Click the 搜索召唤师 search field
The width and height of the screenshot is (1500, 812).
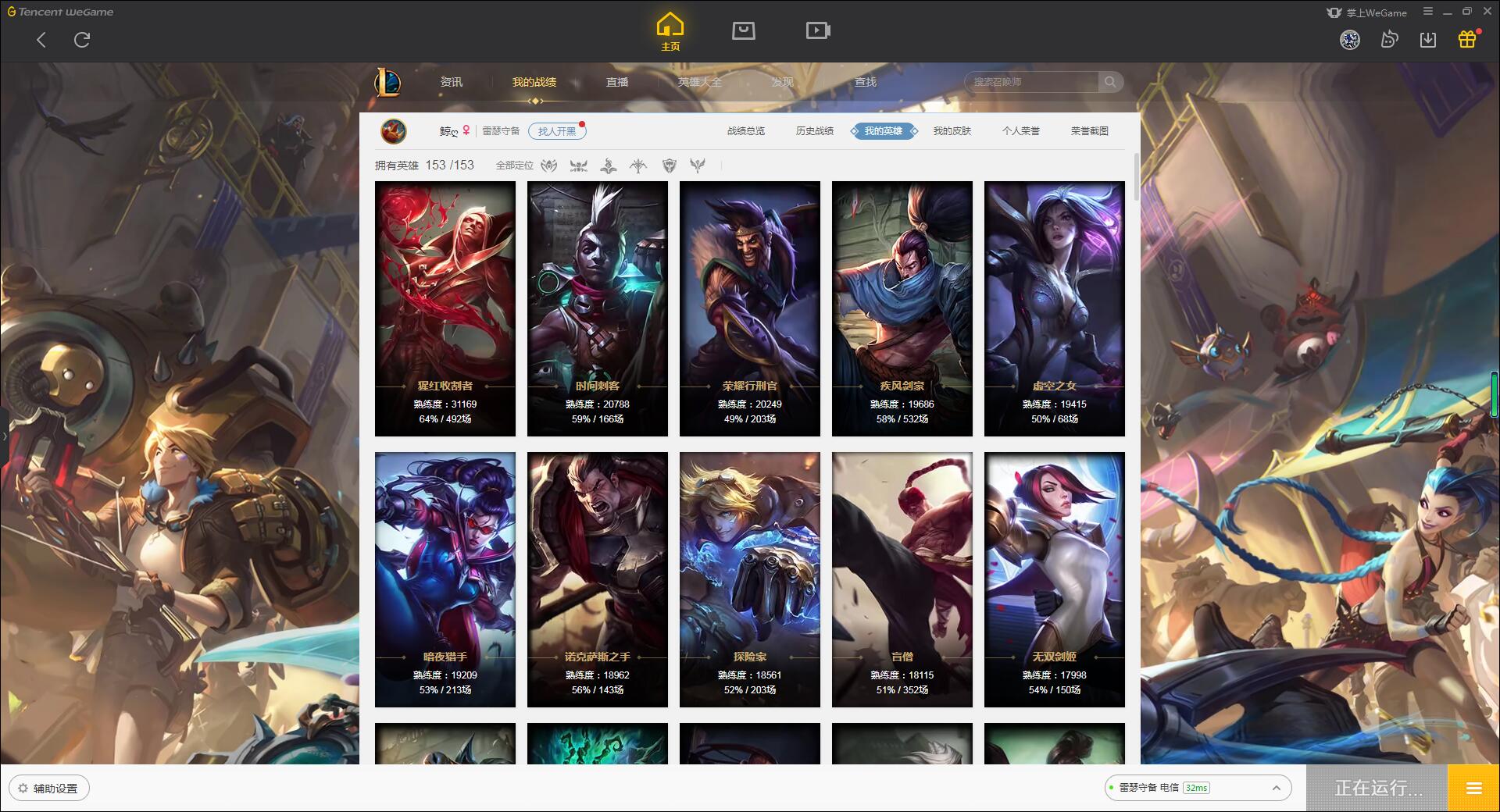[1033, 82]
